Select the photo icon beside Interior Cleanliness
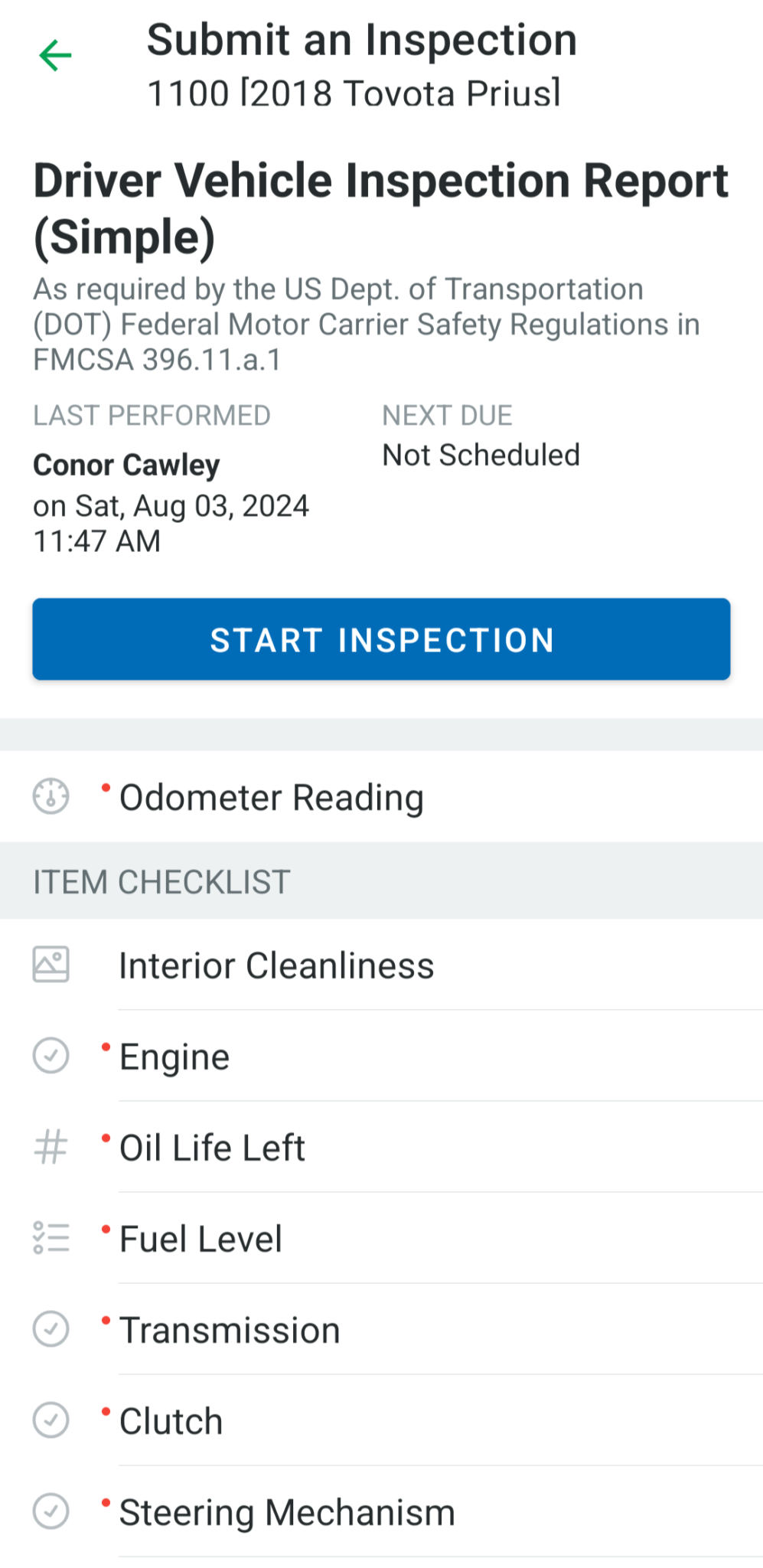The image size is (763, 1568). click(x=51, y=964)
